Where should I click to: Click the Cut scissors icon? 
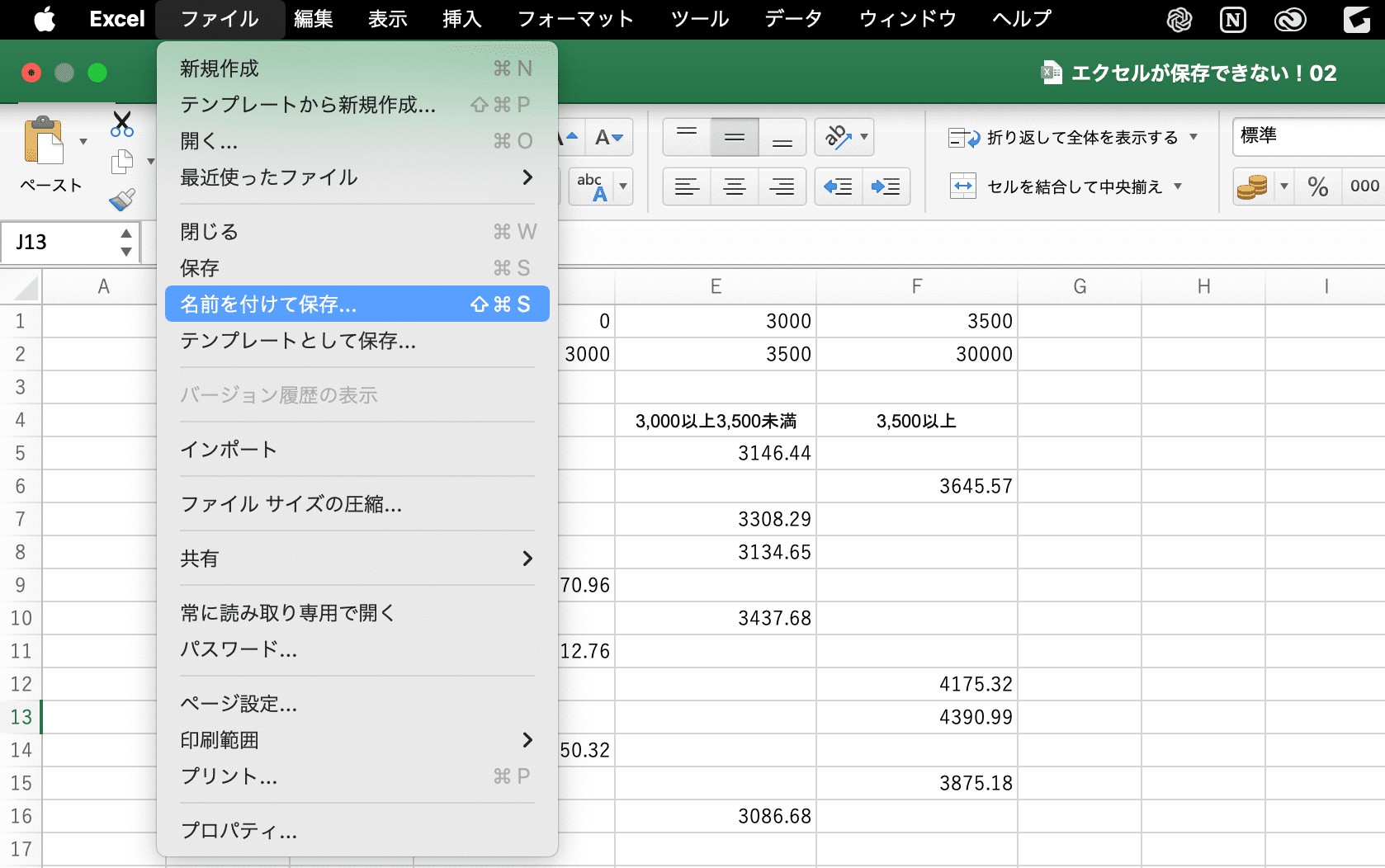(122, 125)
